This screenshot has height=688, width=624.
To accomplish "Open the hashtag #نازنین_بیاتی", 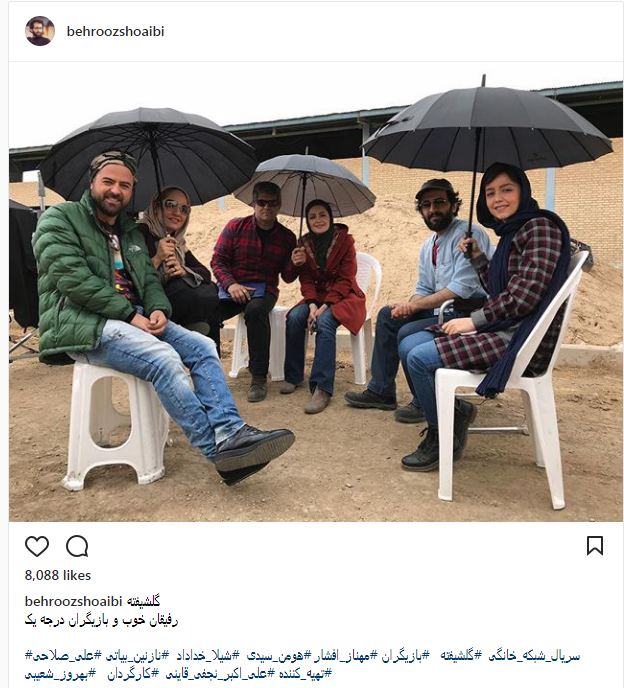I will [x=136, y=656].
